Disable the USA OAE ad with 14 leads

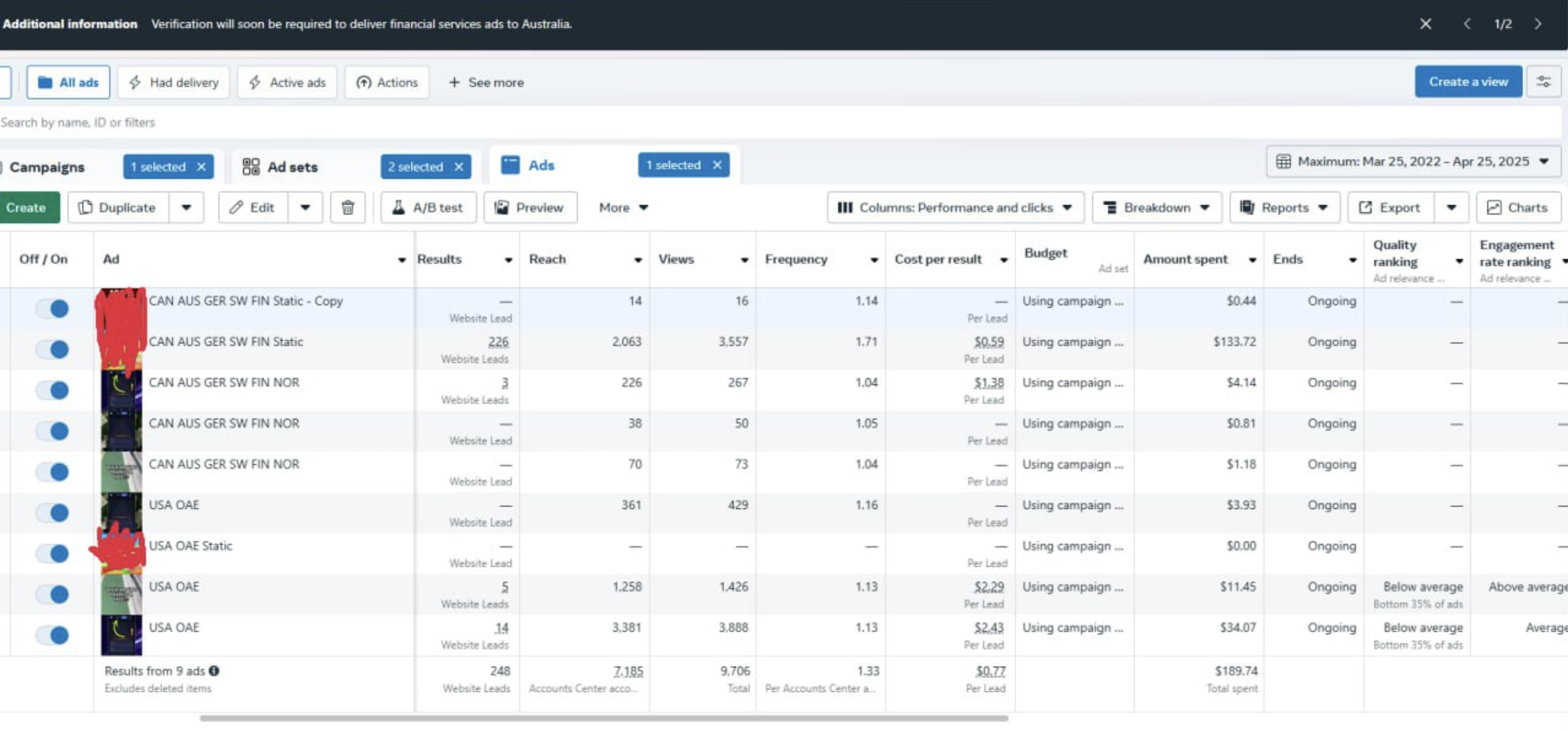click(x=53, y=635)
